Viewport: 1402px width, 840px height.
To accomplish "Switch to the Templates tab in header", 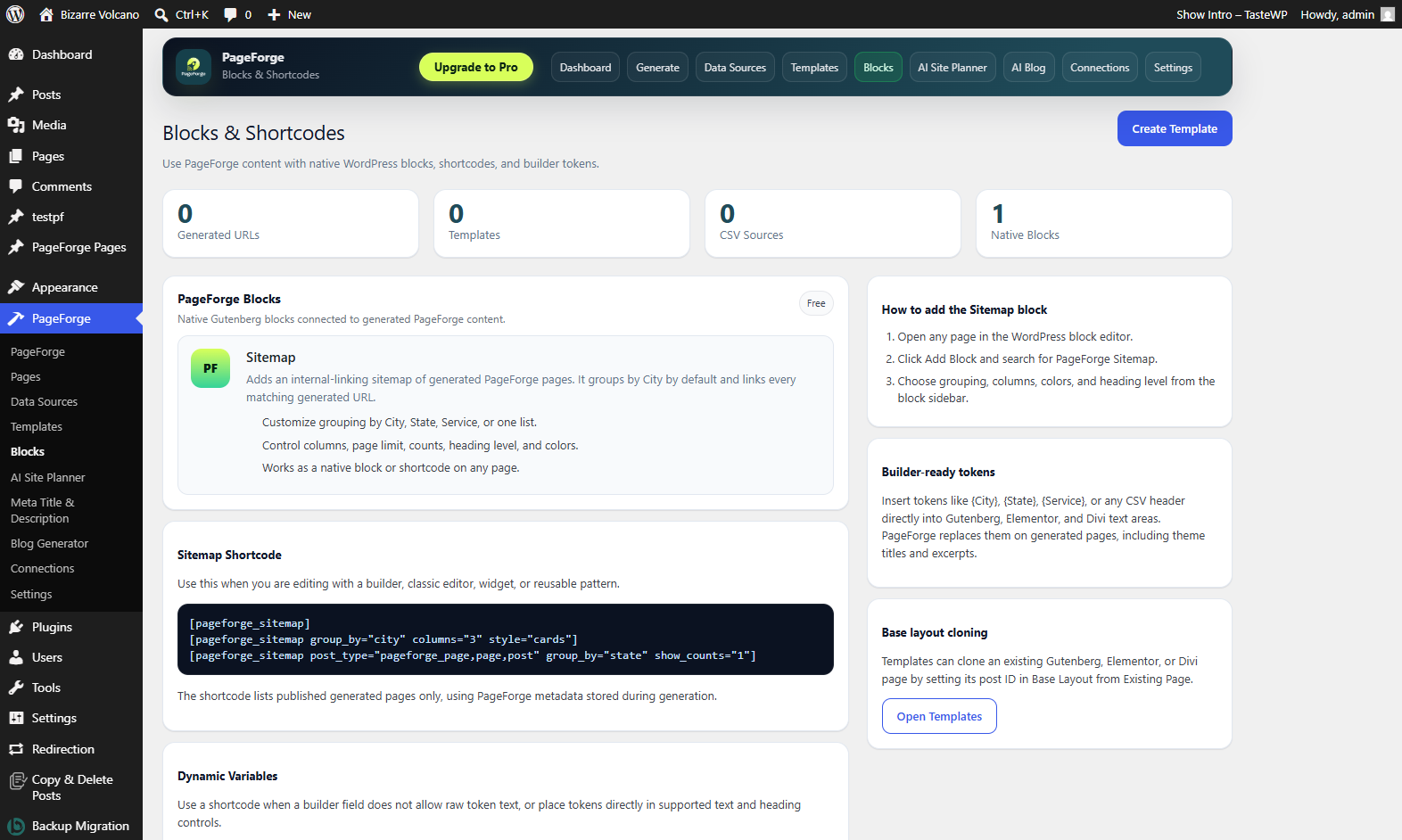I will click(814, 67).
